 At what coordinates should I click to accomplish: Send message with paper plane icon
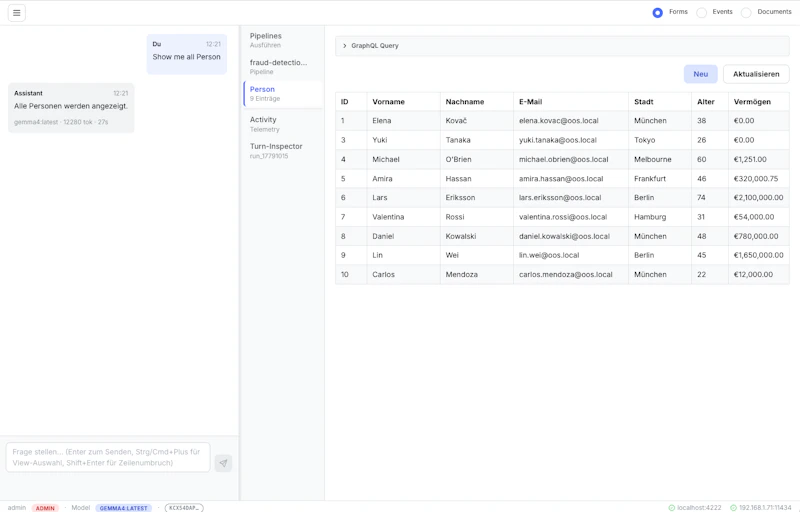coord(223,463)
